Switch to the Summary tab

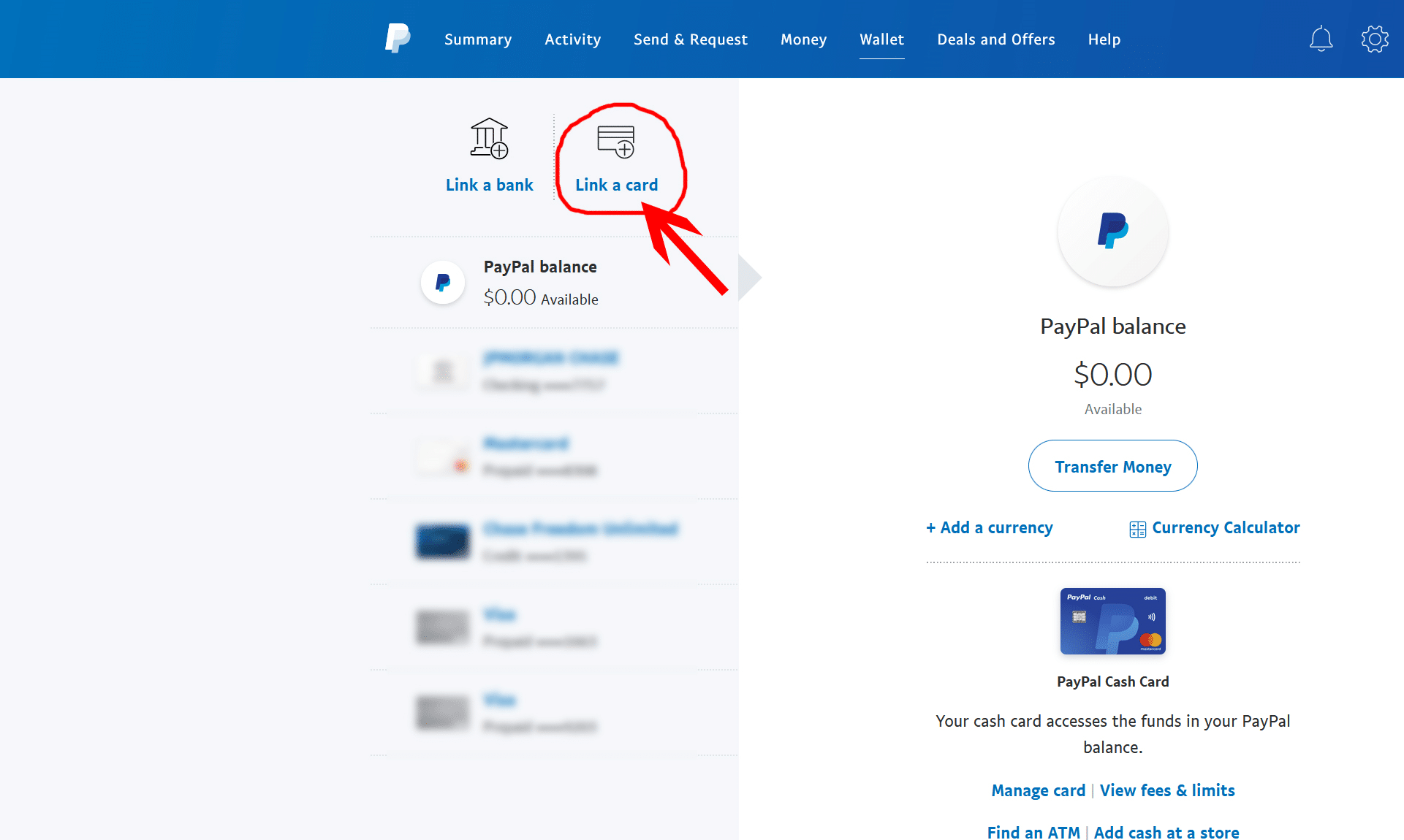[x=478, y=39]
